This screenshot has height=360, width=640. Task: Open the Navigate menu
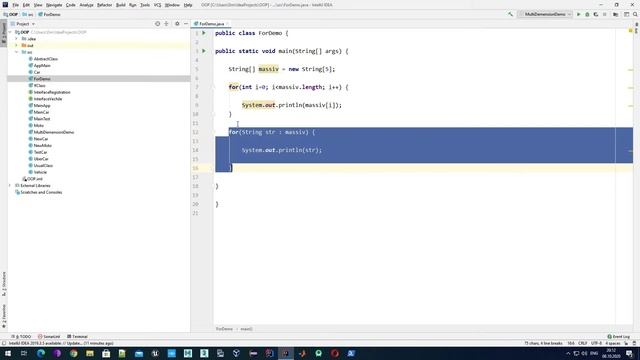click(54, 5)
